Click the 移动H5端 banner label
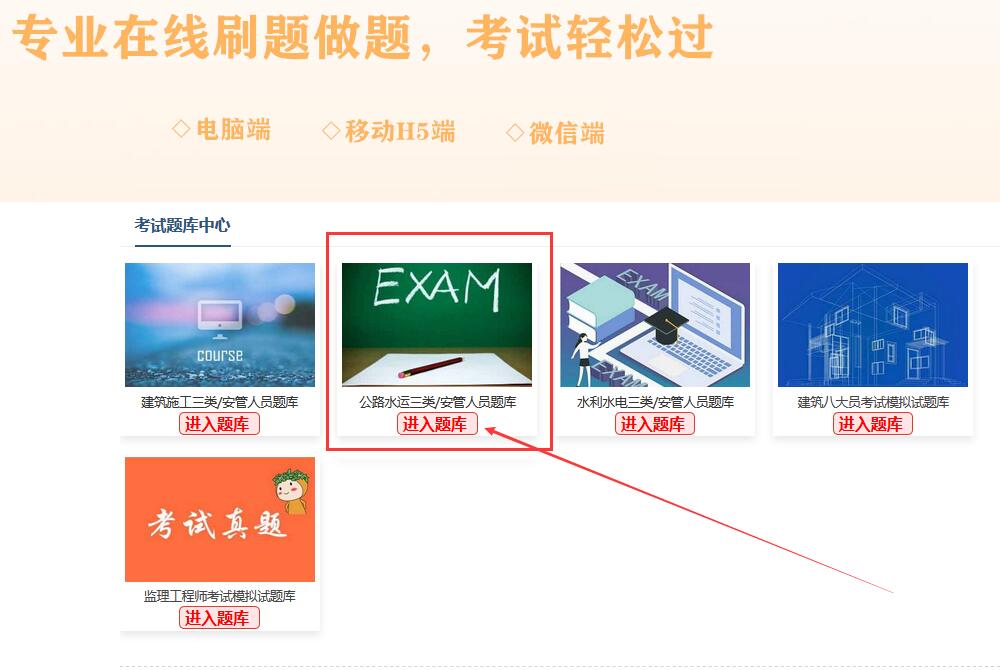1000x670 pixels. coord(401,131)
